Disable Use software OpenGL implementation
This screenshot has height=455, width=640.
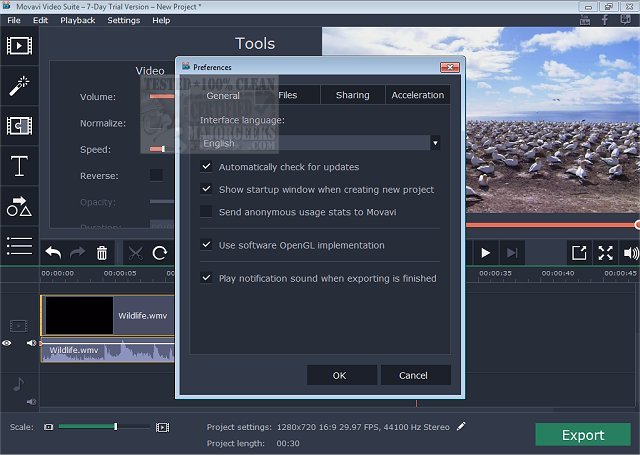(206, 245)
